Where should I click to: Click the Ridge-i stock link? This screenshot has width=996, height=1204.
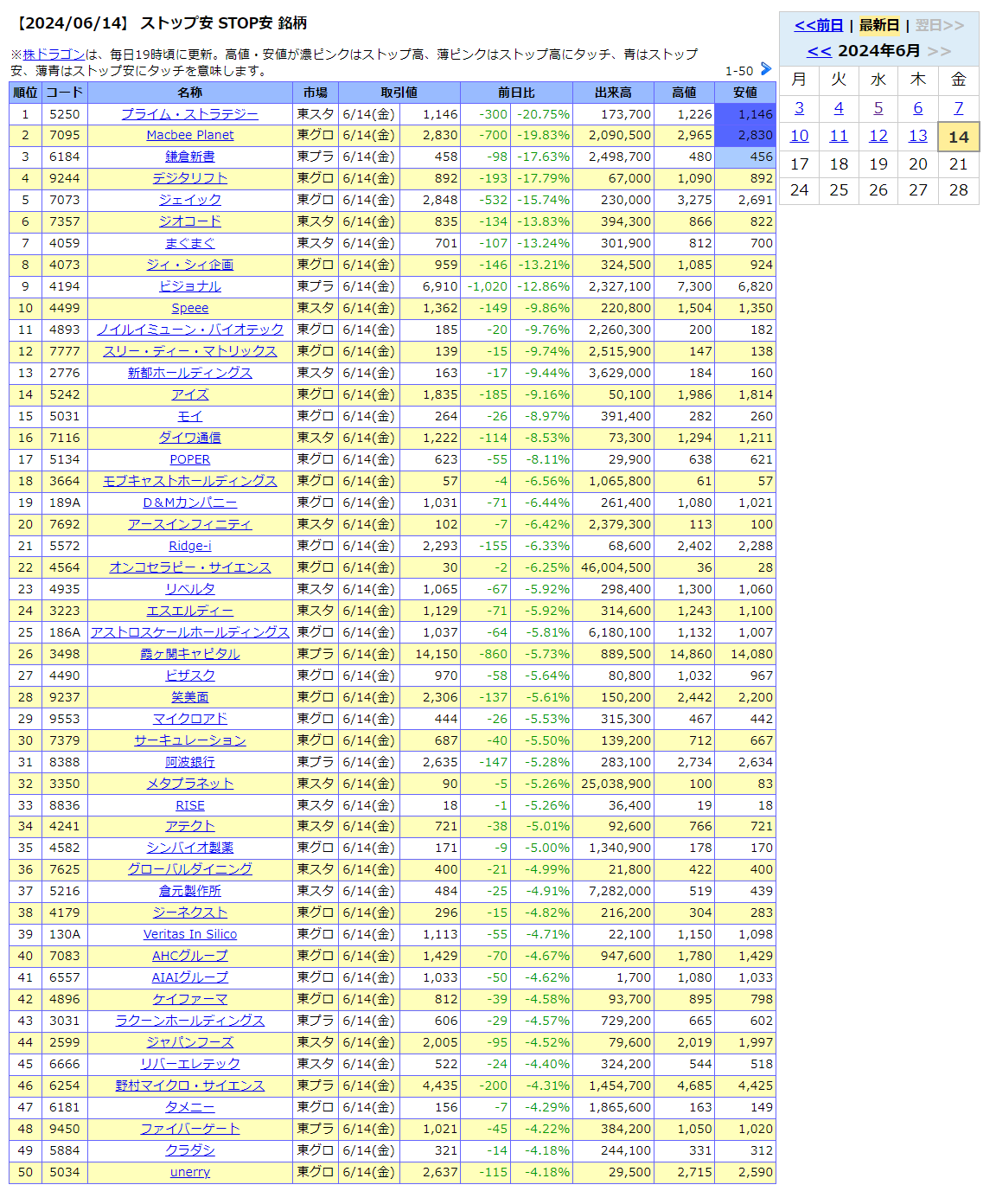coord(190,547)
